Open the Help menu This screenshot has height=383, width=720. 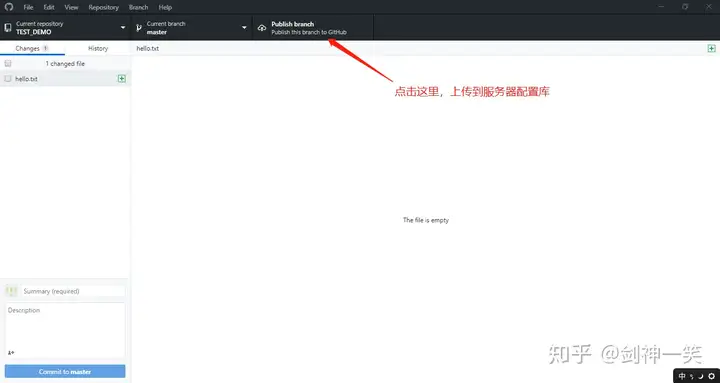click(165, 7)
